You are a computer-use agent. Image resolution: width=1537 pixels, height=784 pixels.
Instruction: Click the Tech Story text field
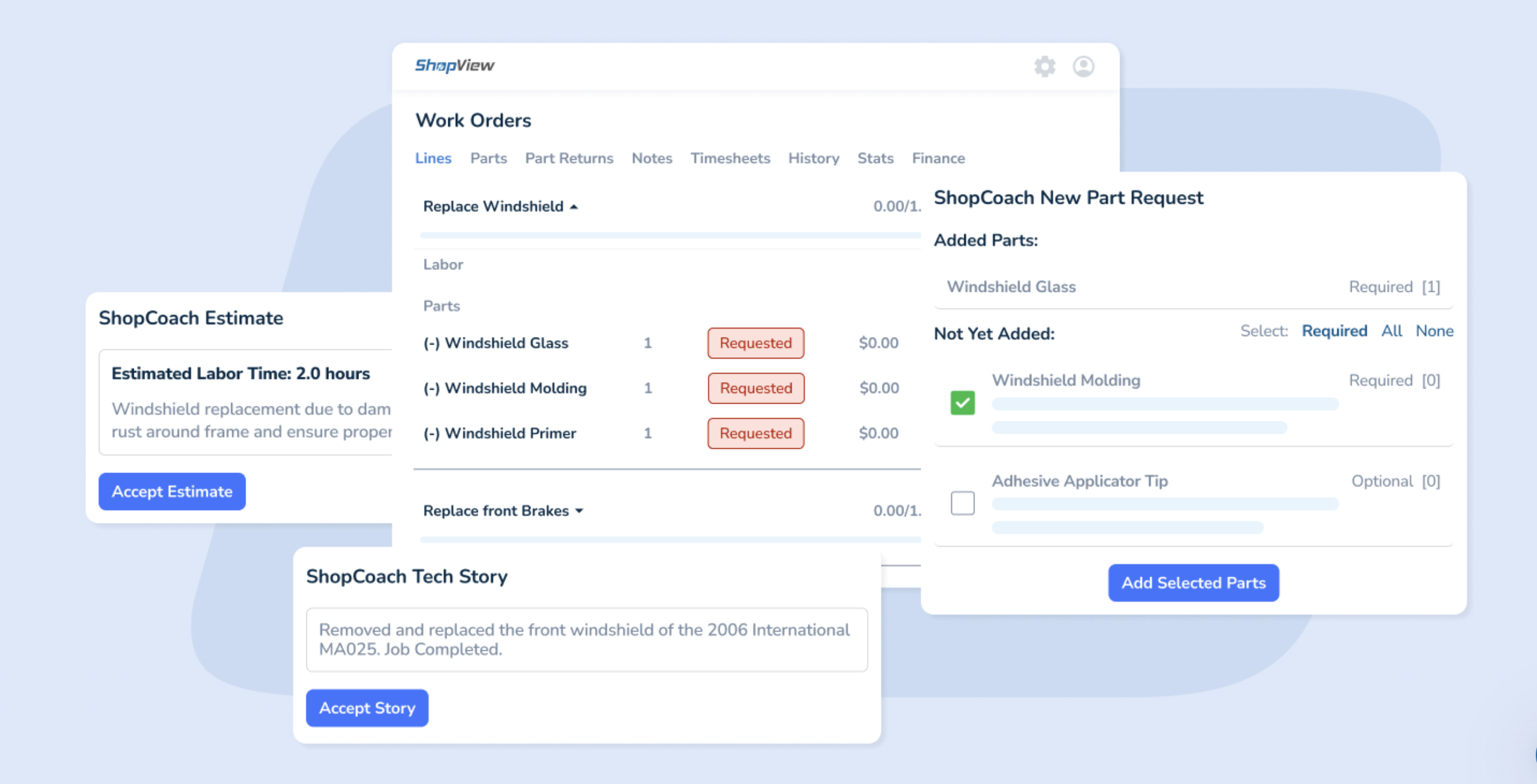[587, 640]
